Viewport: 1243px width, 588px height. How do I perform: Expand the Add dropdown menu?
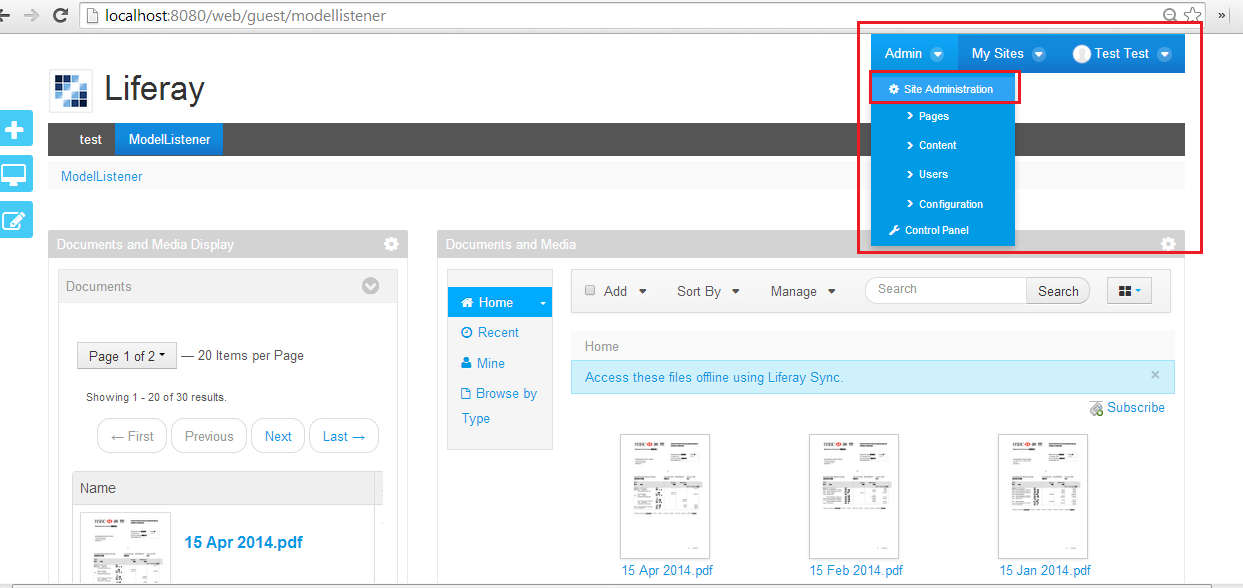point(625,291)
